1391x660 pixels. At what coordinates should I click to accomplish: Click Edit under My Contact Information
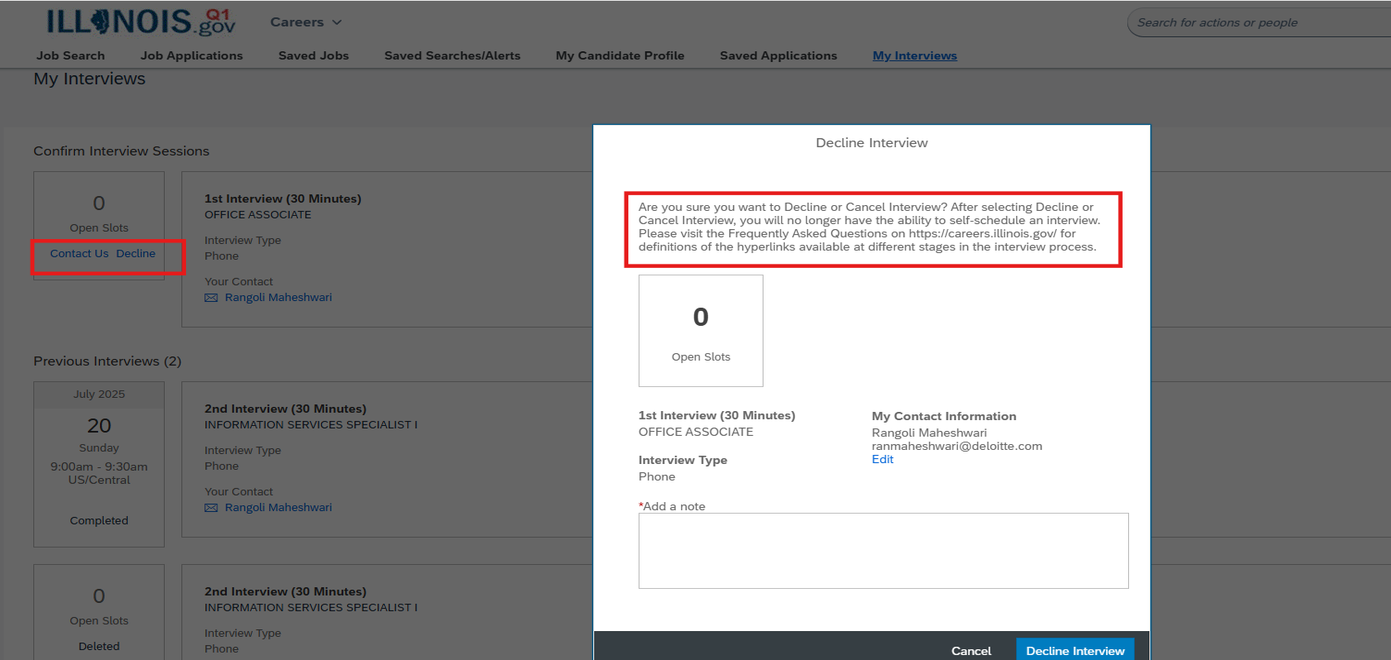pyautogui.click(x=883, y=460)
